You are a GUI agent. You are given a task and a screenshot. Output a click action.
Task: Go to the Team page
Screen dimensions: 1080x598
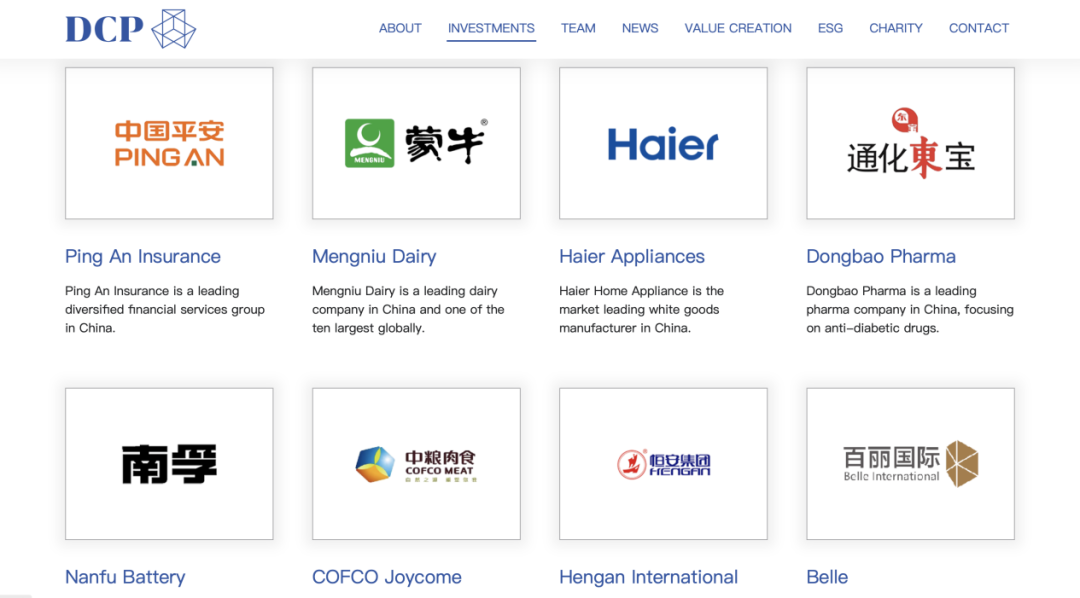point(578,28)
